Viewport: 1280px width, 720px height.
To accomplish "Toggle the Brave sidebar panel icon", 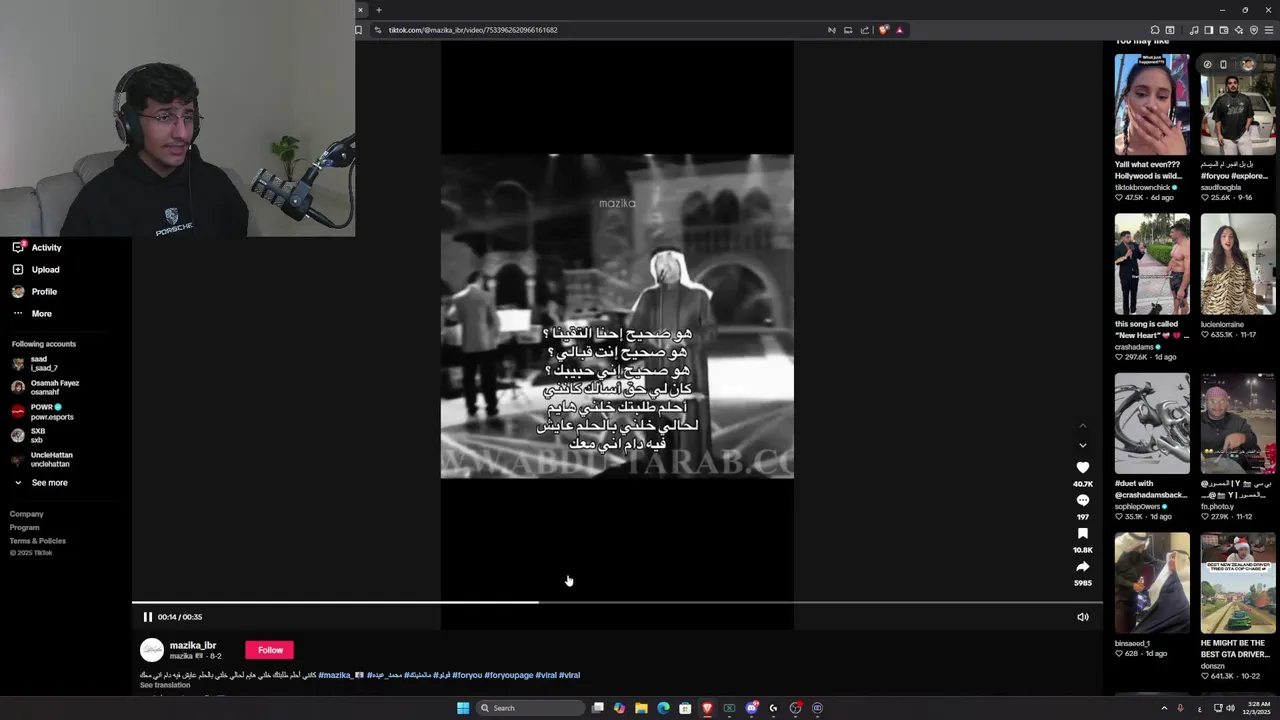I will (x=1209, y=30).
